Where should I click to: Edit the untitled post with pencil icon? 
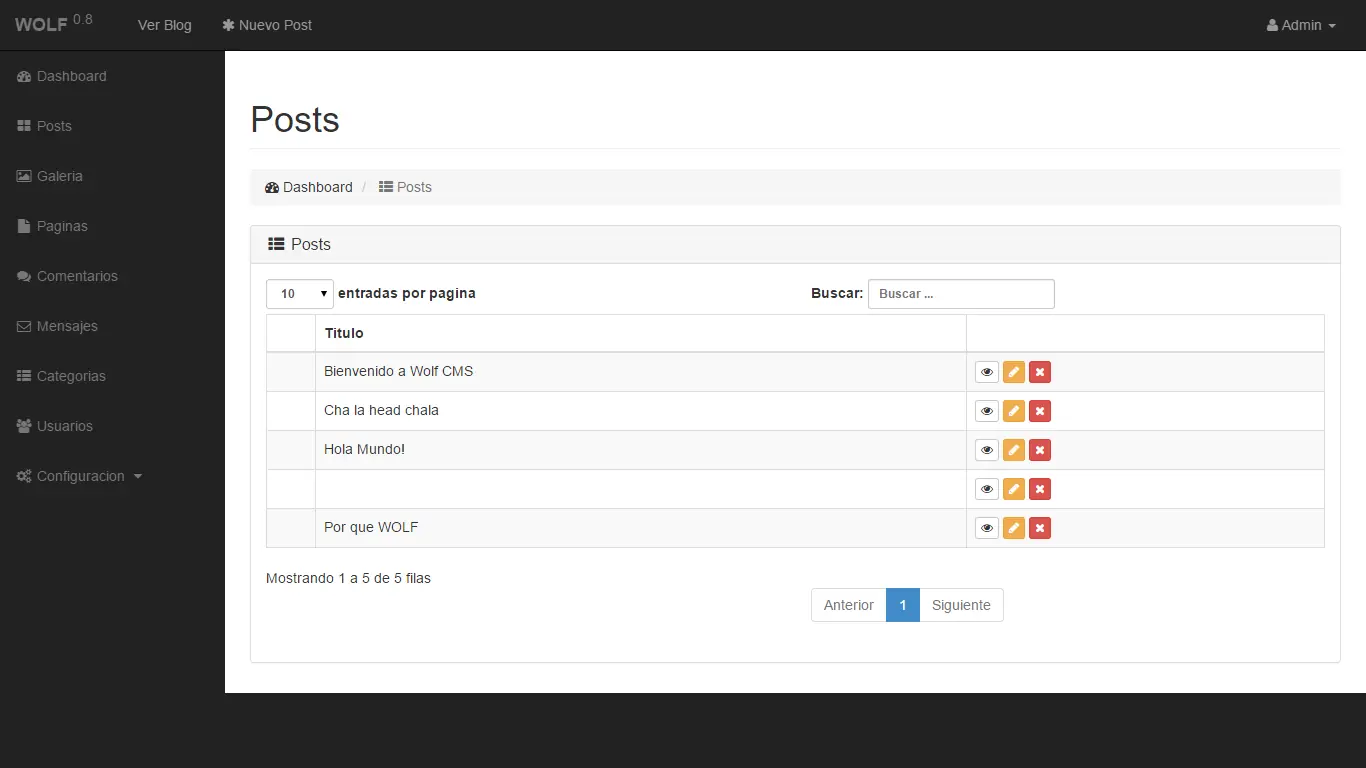point(1014,489)
